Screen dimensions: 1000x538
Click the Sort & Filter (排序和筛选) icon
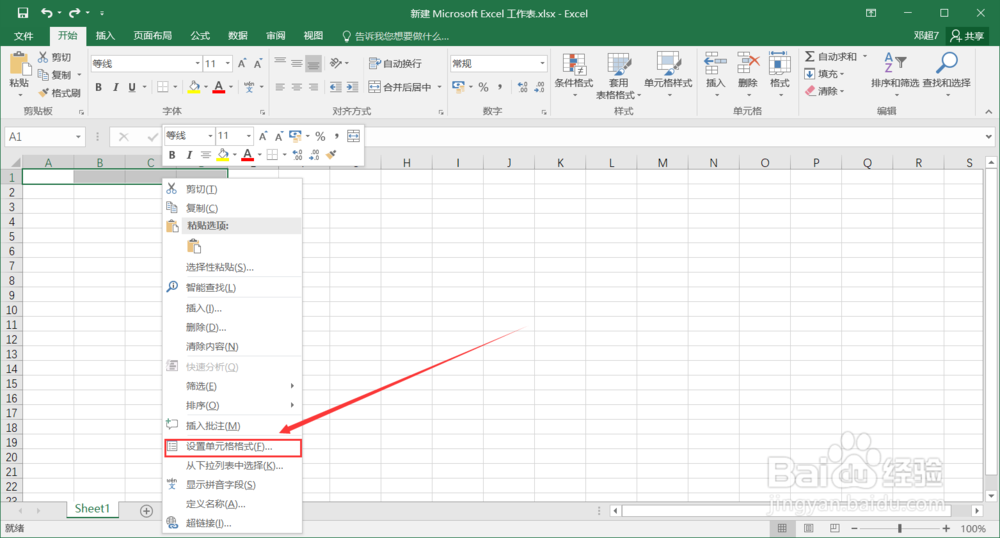click(895, 63)
